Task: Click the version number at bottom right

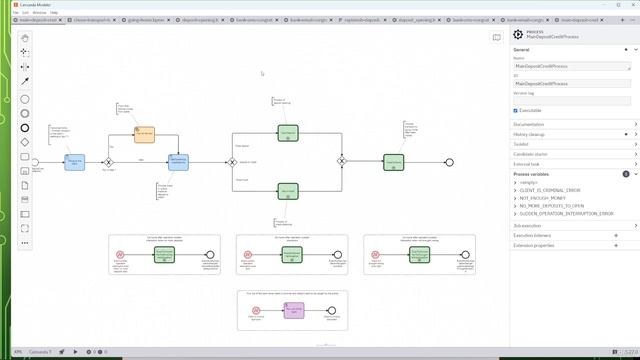Action: click(631, 352)
